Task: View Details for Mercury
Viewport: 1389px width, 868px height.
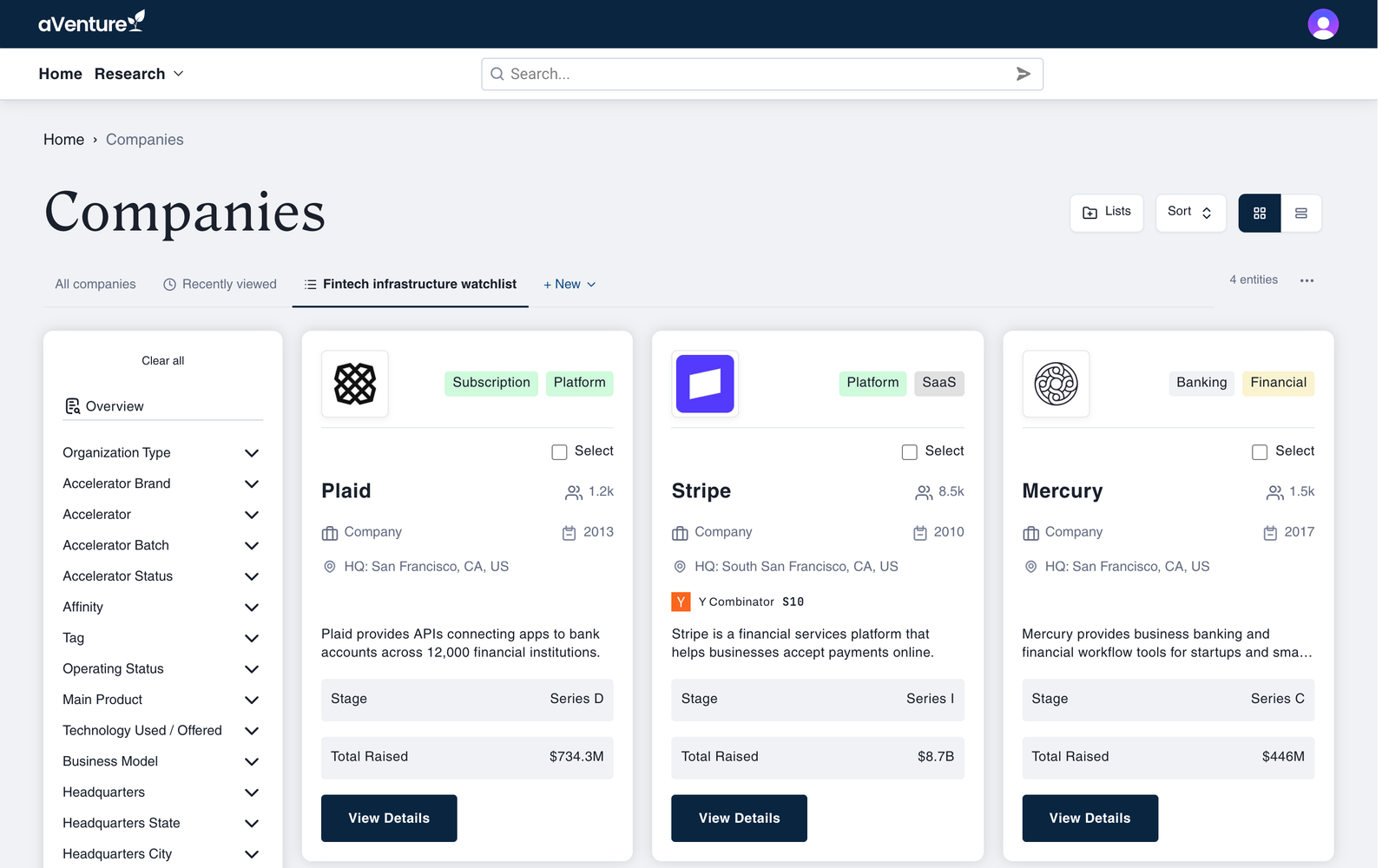Action: click(1089, 818)
